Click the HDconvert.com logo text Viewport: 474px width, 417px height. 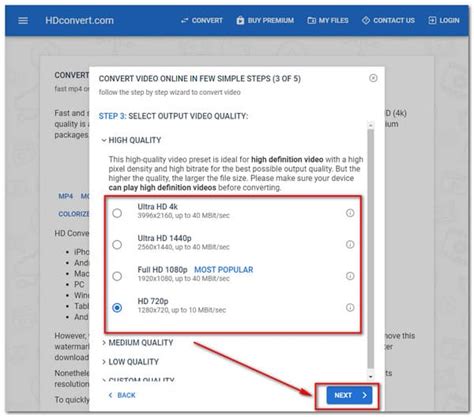coord(79,21)
